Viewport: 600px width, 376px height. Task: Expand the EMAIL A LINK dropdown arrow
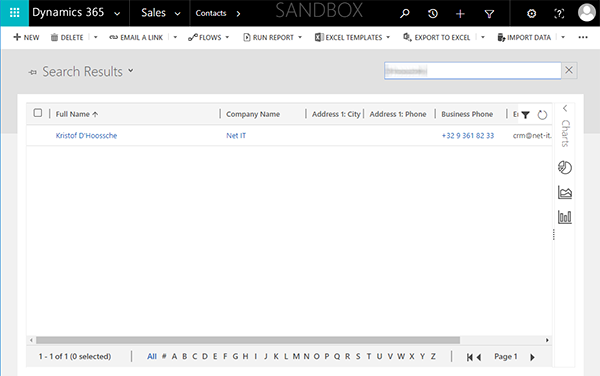coord(175,37)
